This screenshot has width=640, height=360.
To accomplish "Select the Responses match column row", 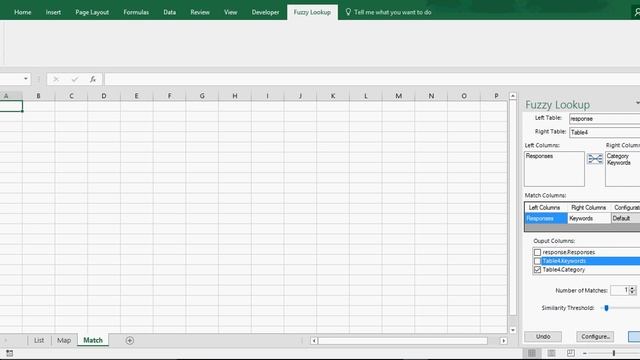I will 546,218.
